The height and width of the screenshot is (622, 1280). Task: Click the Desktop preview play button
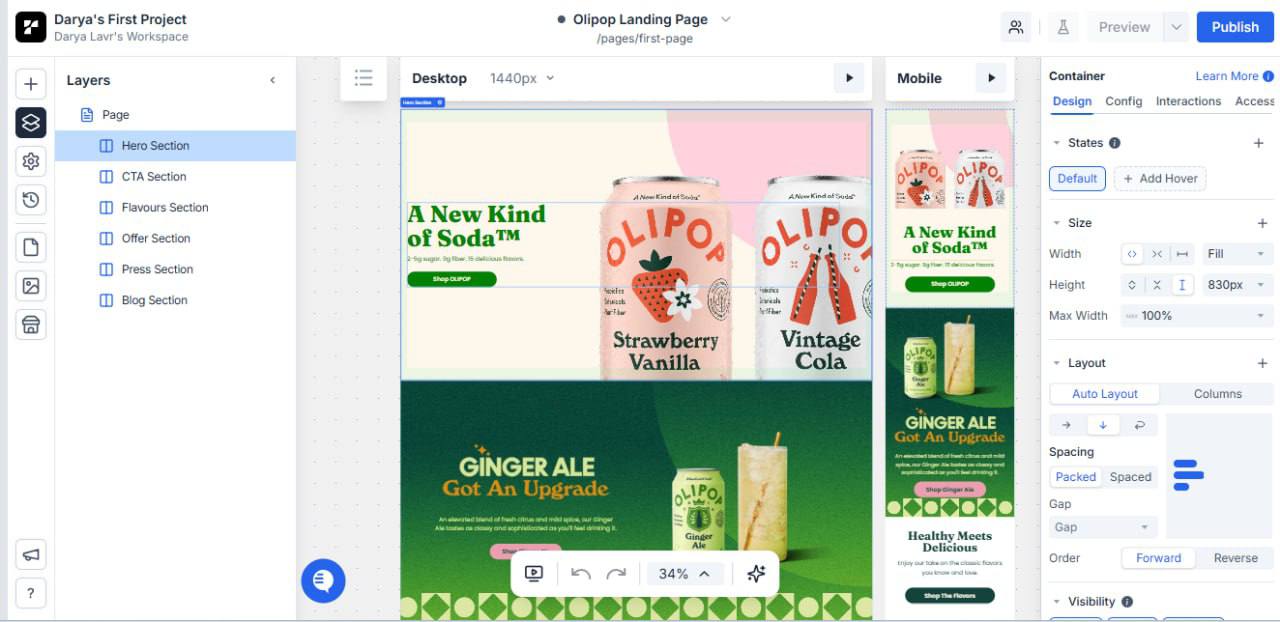[849, 78]
